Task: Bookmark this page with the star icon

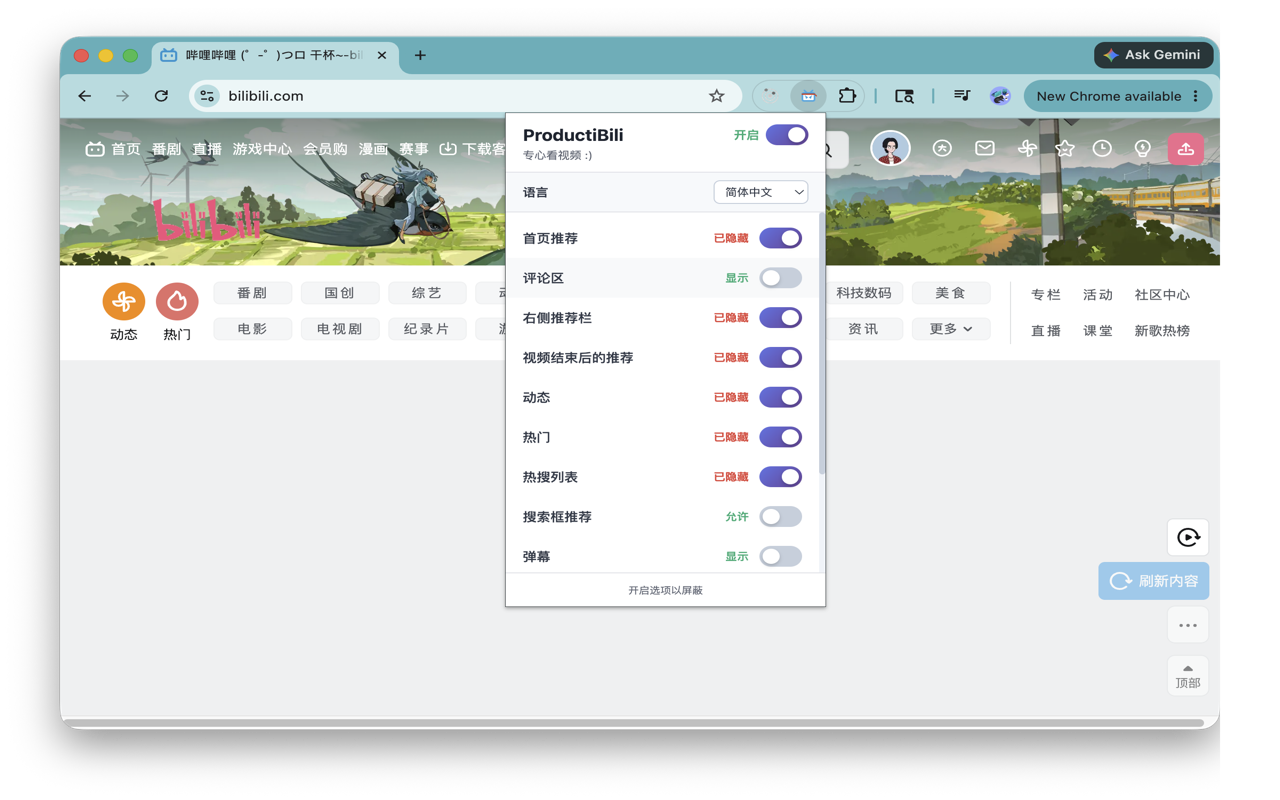Action: tap(716, 96)
